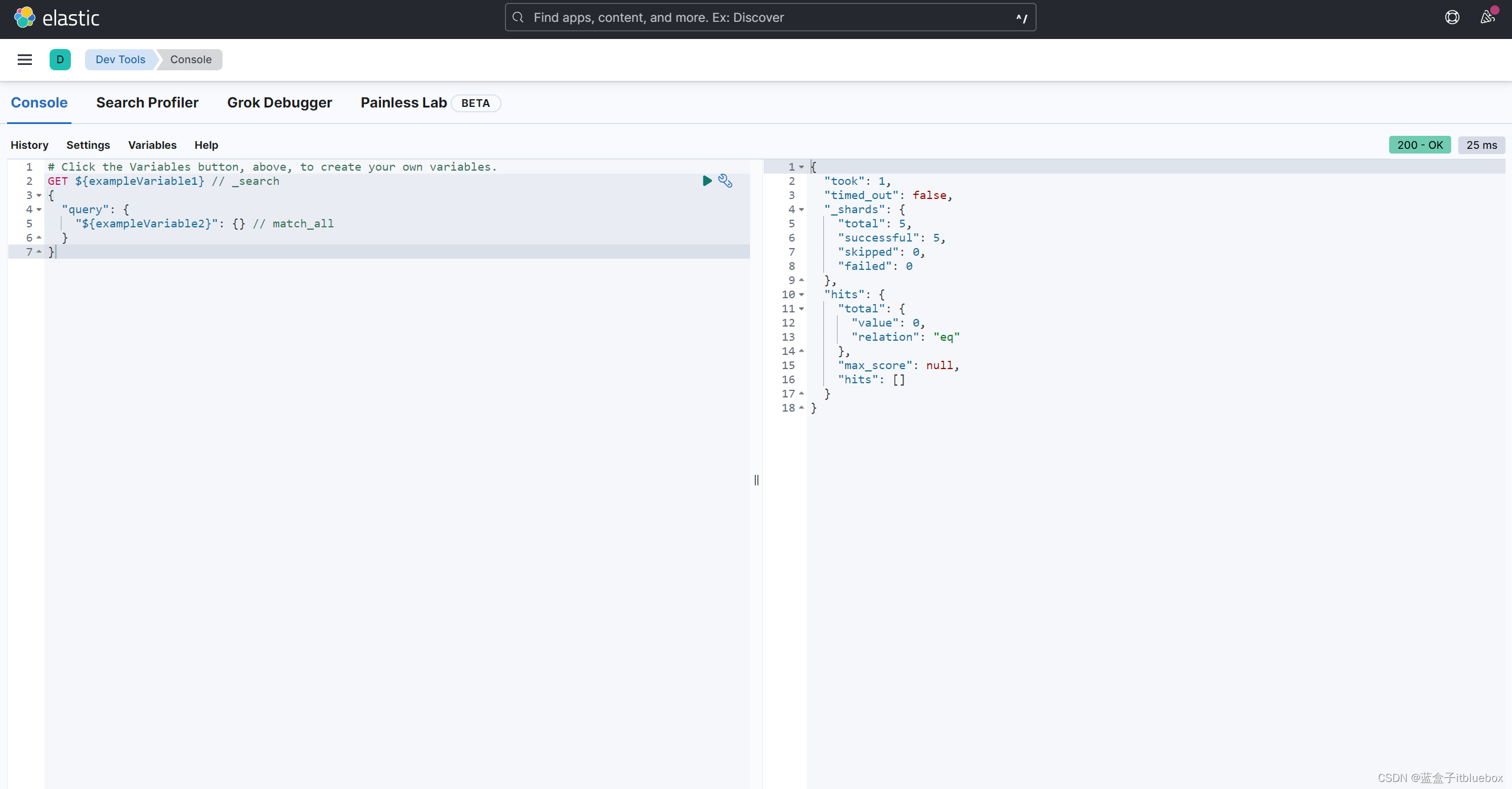Collapse the query block at line 4
1512x789 pixels.
(x=39, y=210)
